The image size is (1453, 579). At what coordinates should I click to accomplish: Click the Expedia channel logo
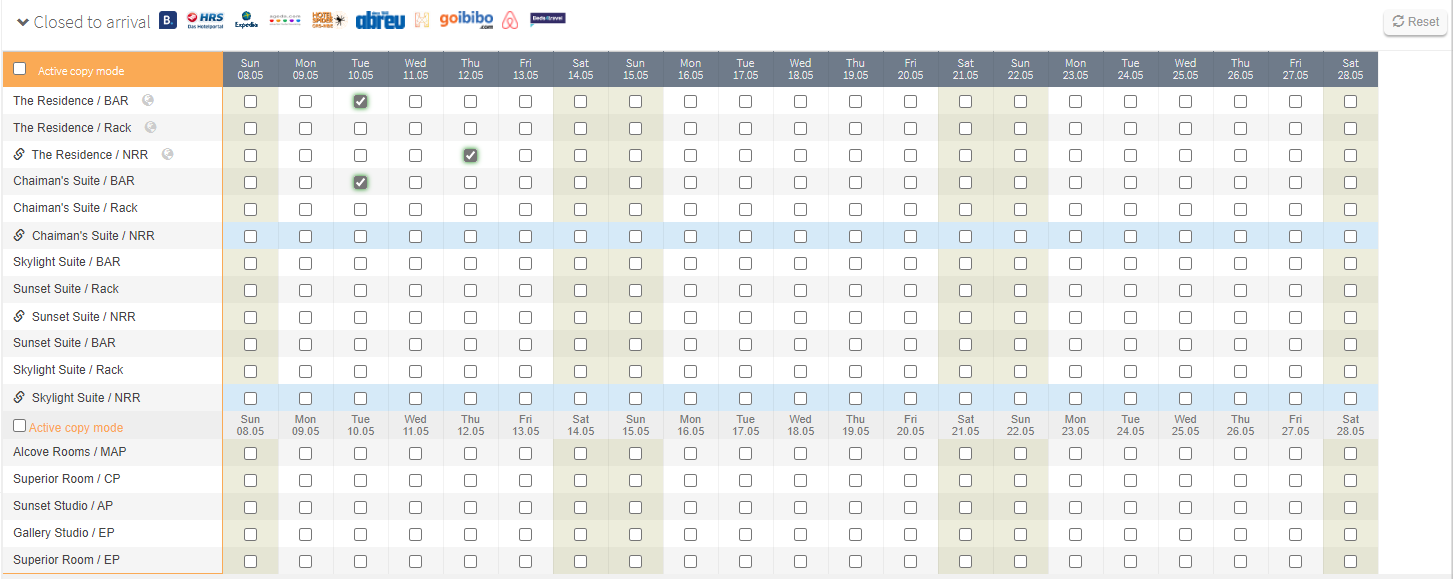click(246, 20)
